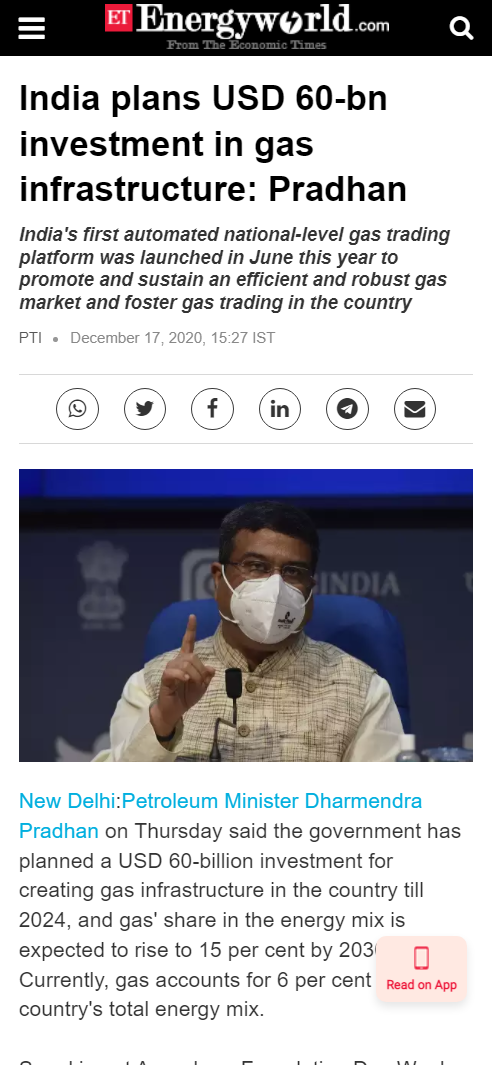Open the minister photo thumbnail
492x1065 pixels.
tap(246, 615)
